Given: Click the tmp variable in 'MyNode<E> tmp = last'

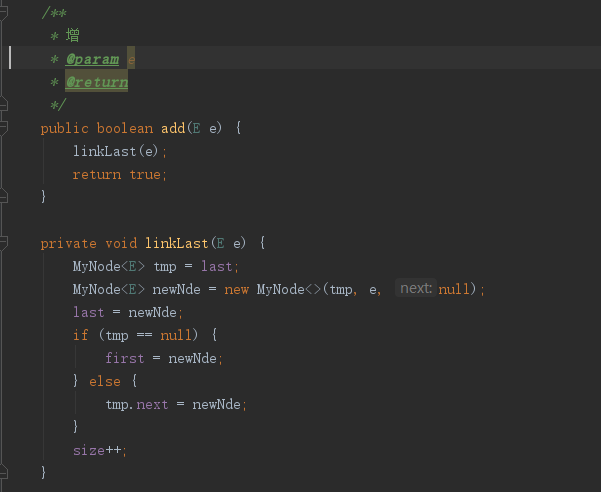Looking at the screenshot, I should [x=165, y=266].
